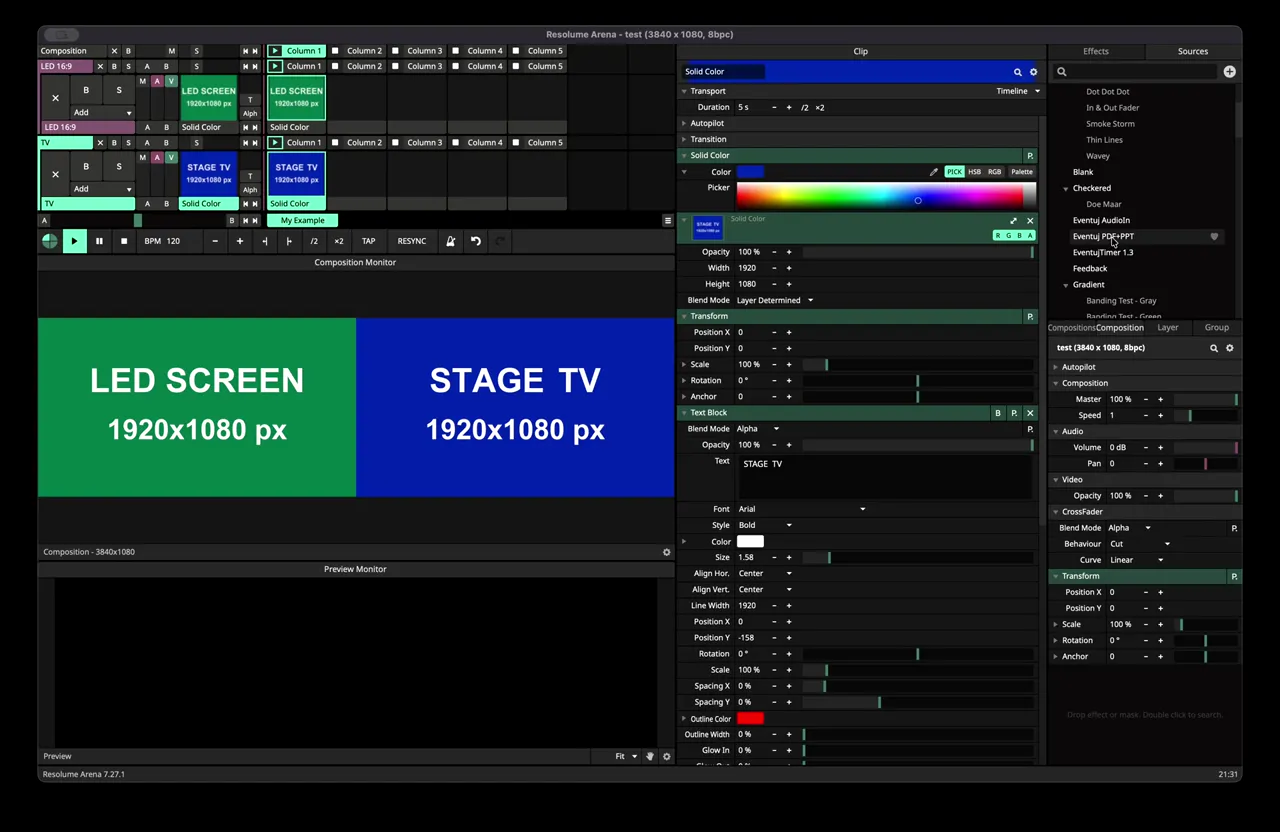Toggle the metronome icon
Screen dimensions: 1280x832
pyautogui.click(x=451, y=241)
